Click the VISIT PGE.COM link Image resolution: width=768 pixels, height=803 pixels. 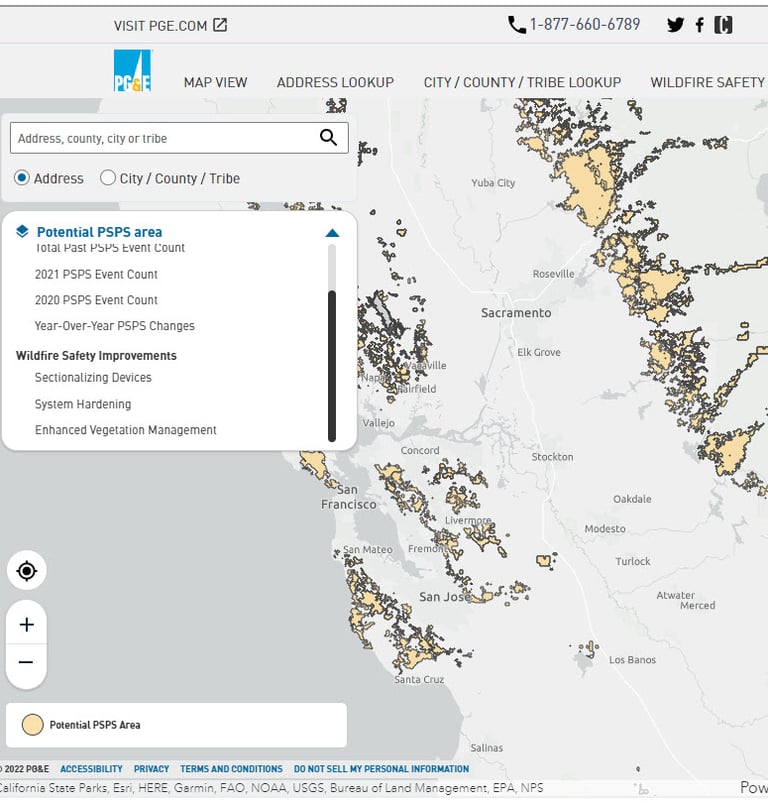(160, 26)
